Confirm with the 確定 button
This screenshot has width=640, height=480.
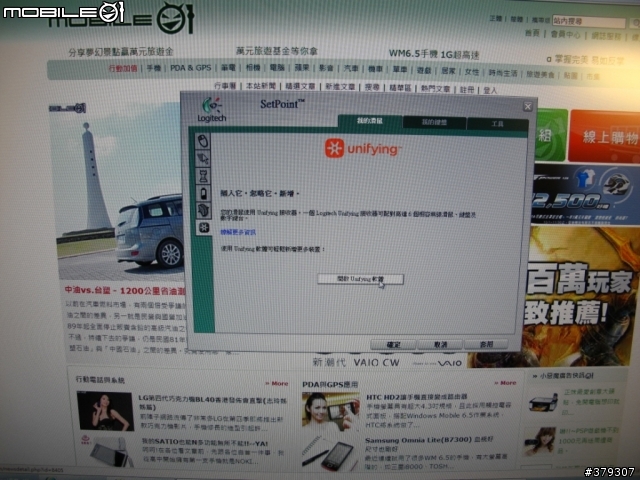(x=393, y=345)
